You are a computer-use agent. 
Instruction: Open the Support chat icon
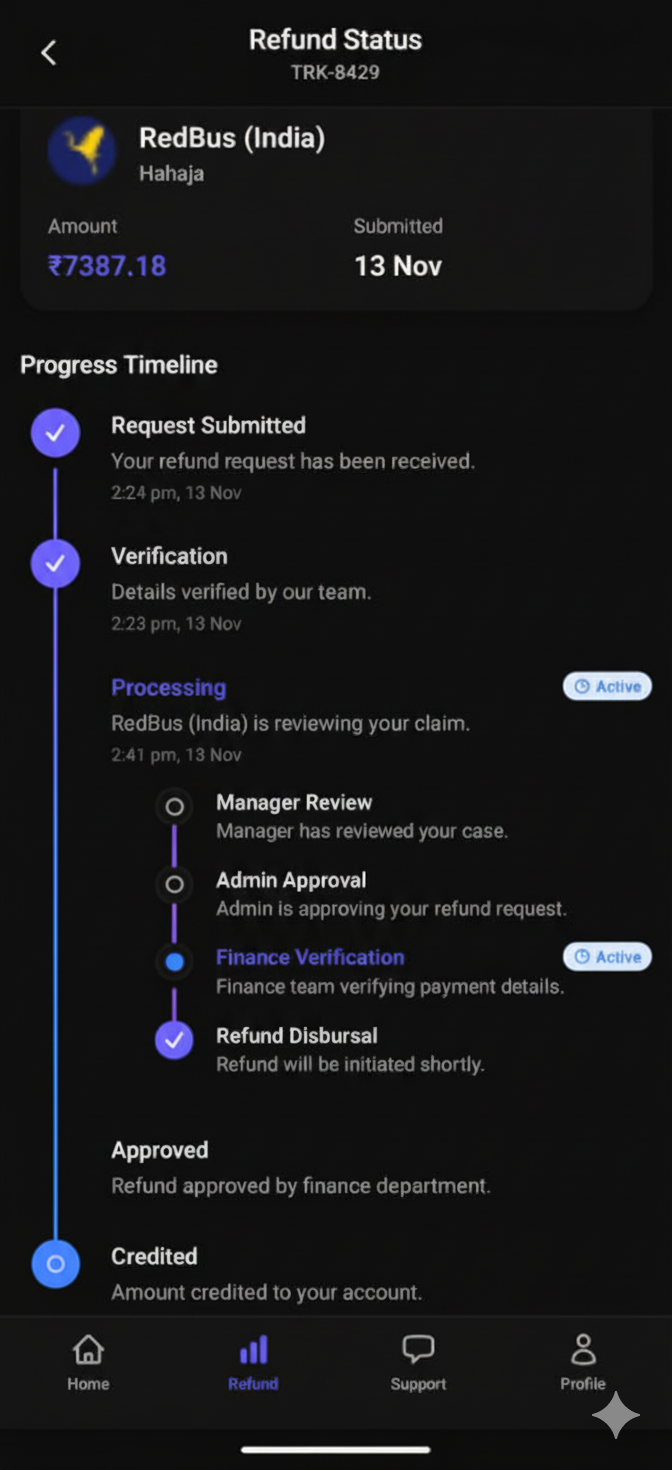point(418,1350)
